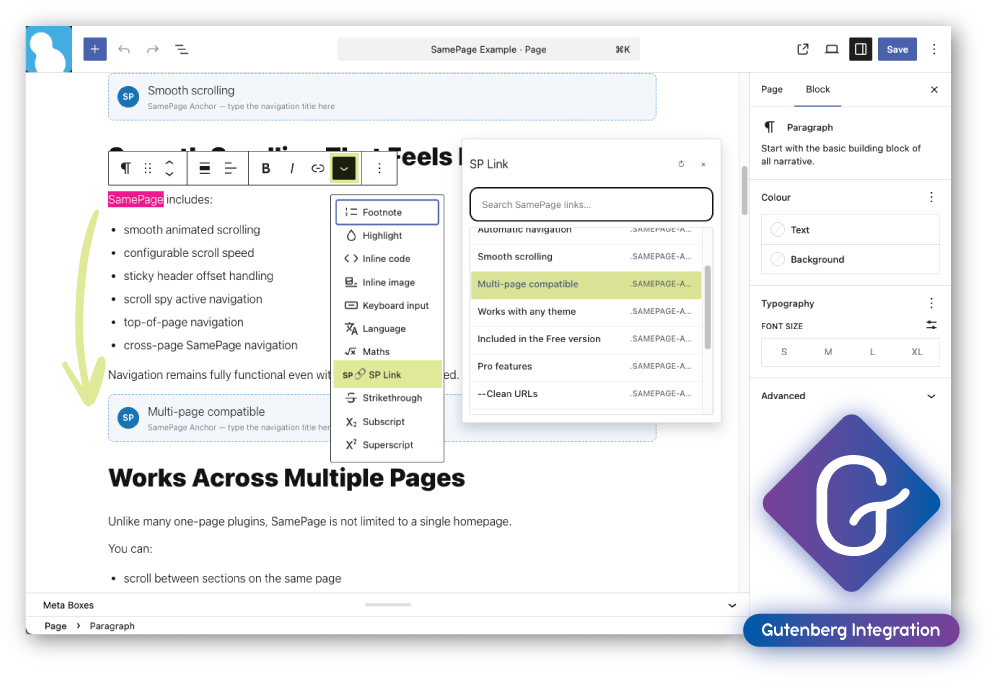
Task: Open Typography options three-dot menu
Action: point(931,303)
